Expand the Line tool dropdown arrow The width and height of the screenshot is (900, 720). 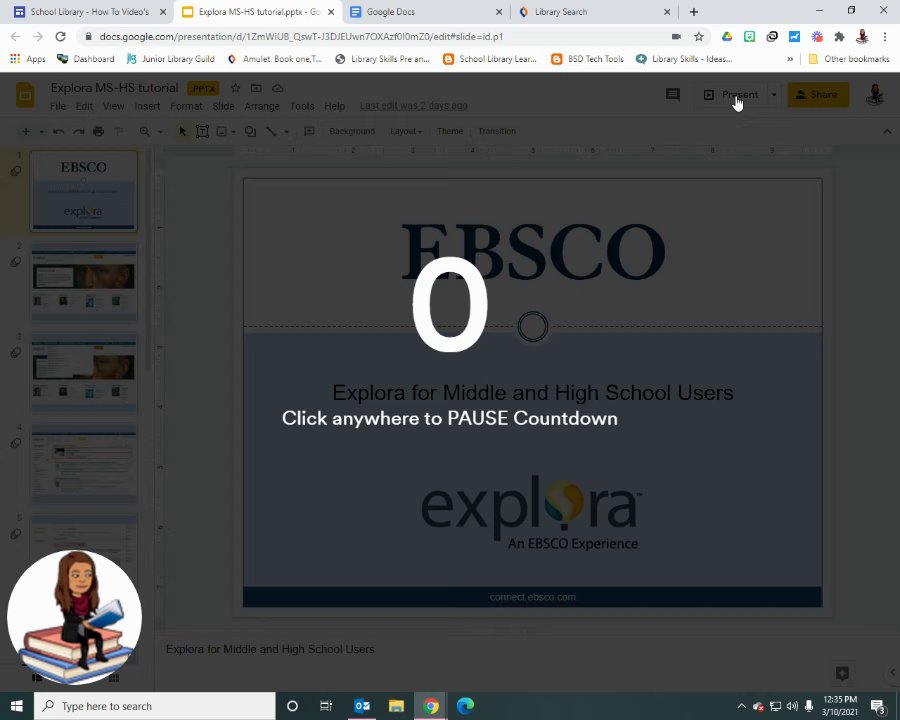click(286, 131)
